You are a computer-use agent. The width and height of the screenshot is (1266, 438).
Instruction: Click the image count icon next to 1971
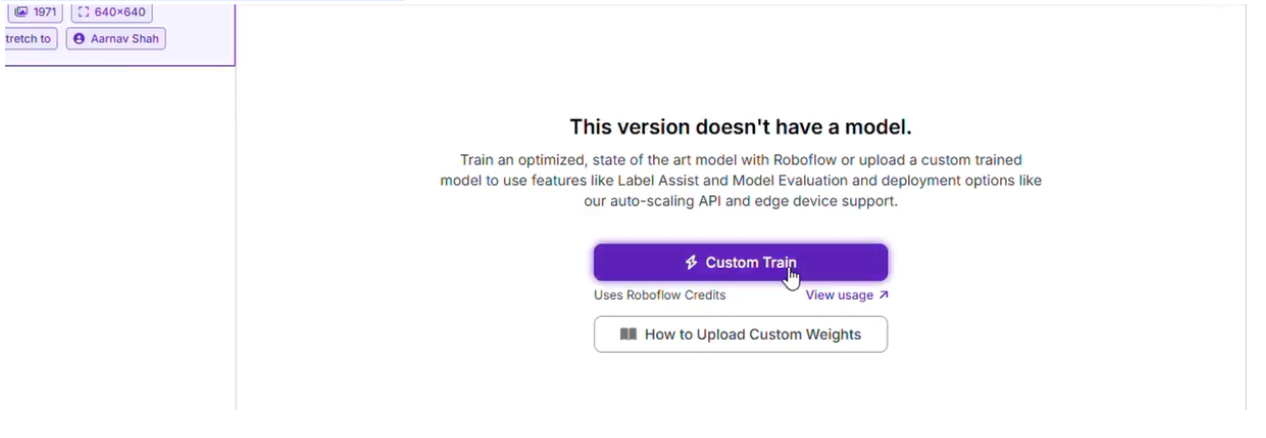21,12
